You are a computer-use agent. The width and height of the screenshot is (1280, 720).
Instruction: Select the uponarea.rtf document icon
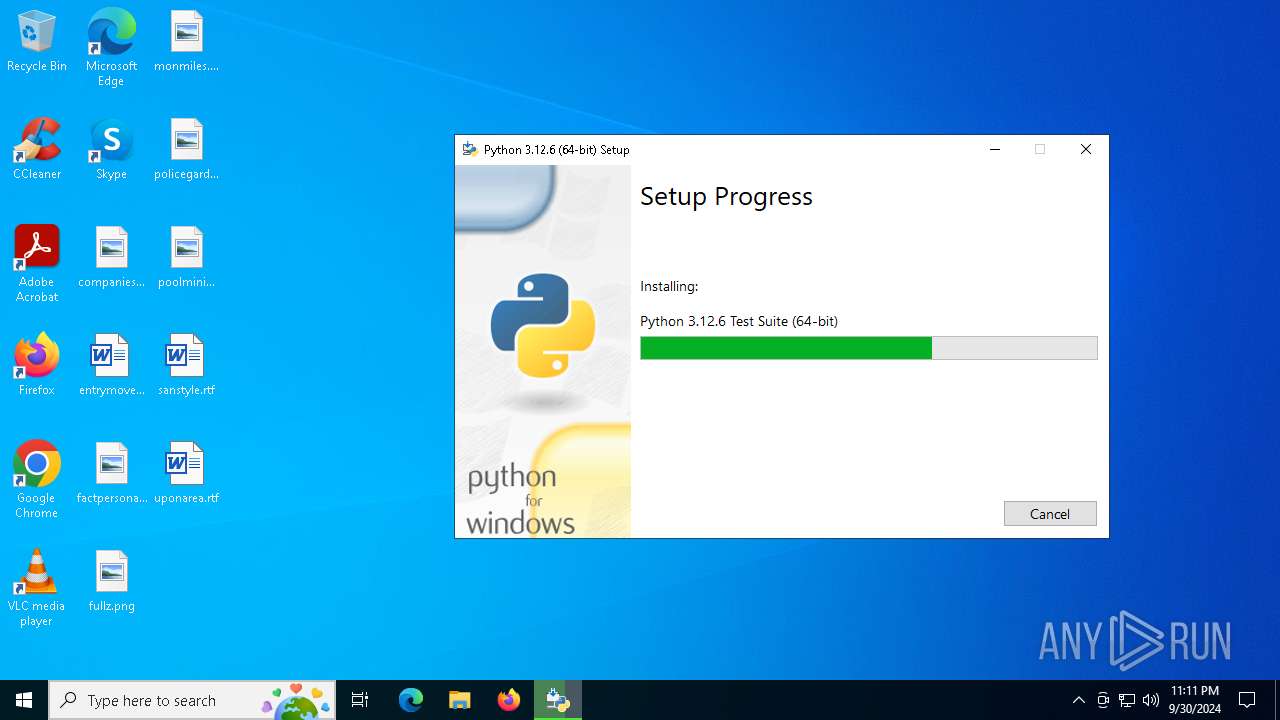(186, 474)
